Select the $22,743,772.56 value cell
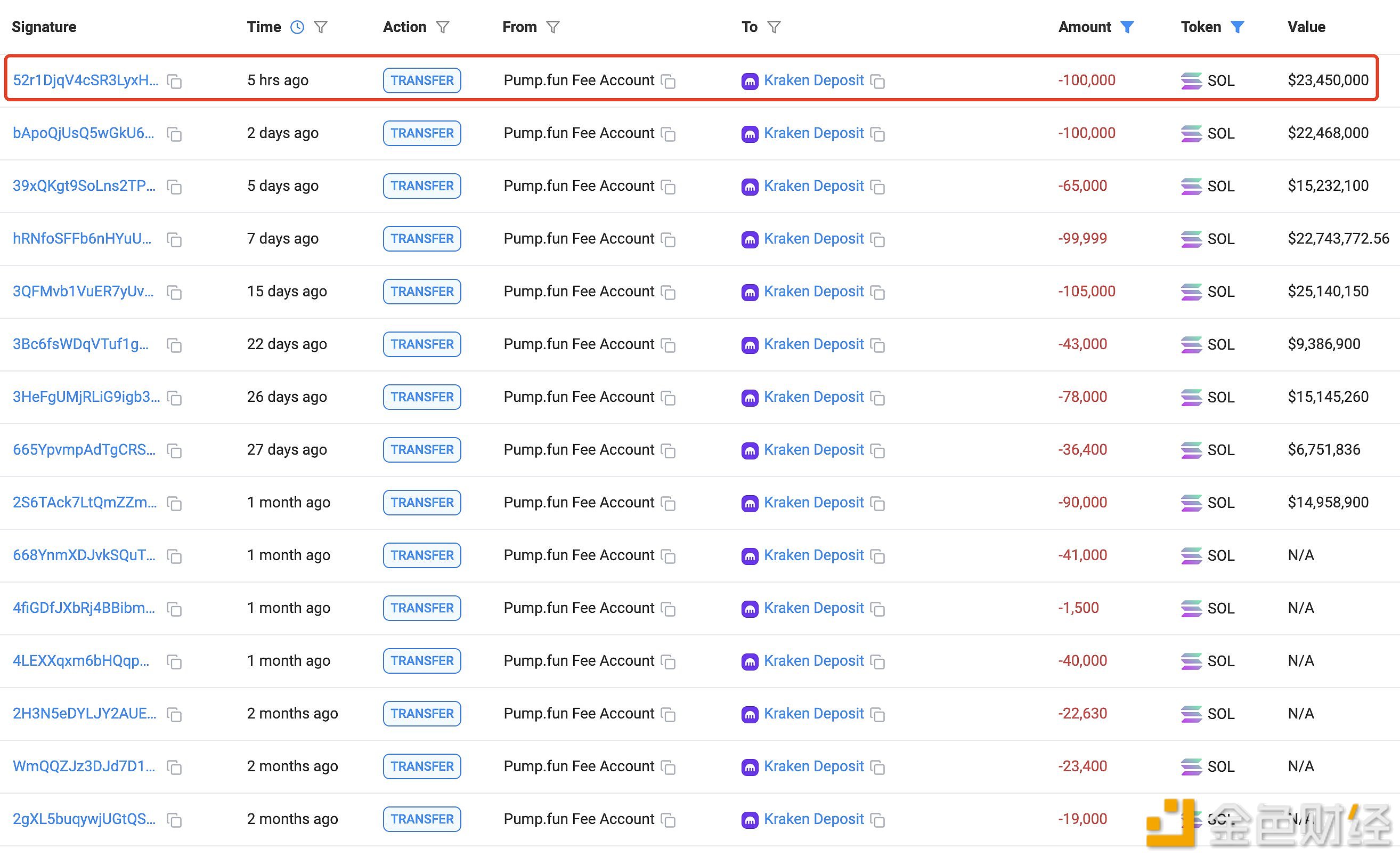1400x856 pixels. tap(1339, 239)
